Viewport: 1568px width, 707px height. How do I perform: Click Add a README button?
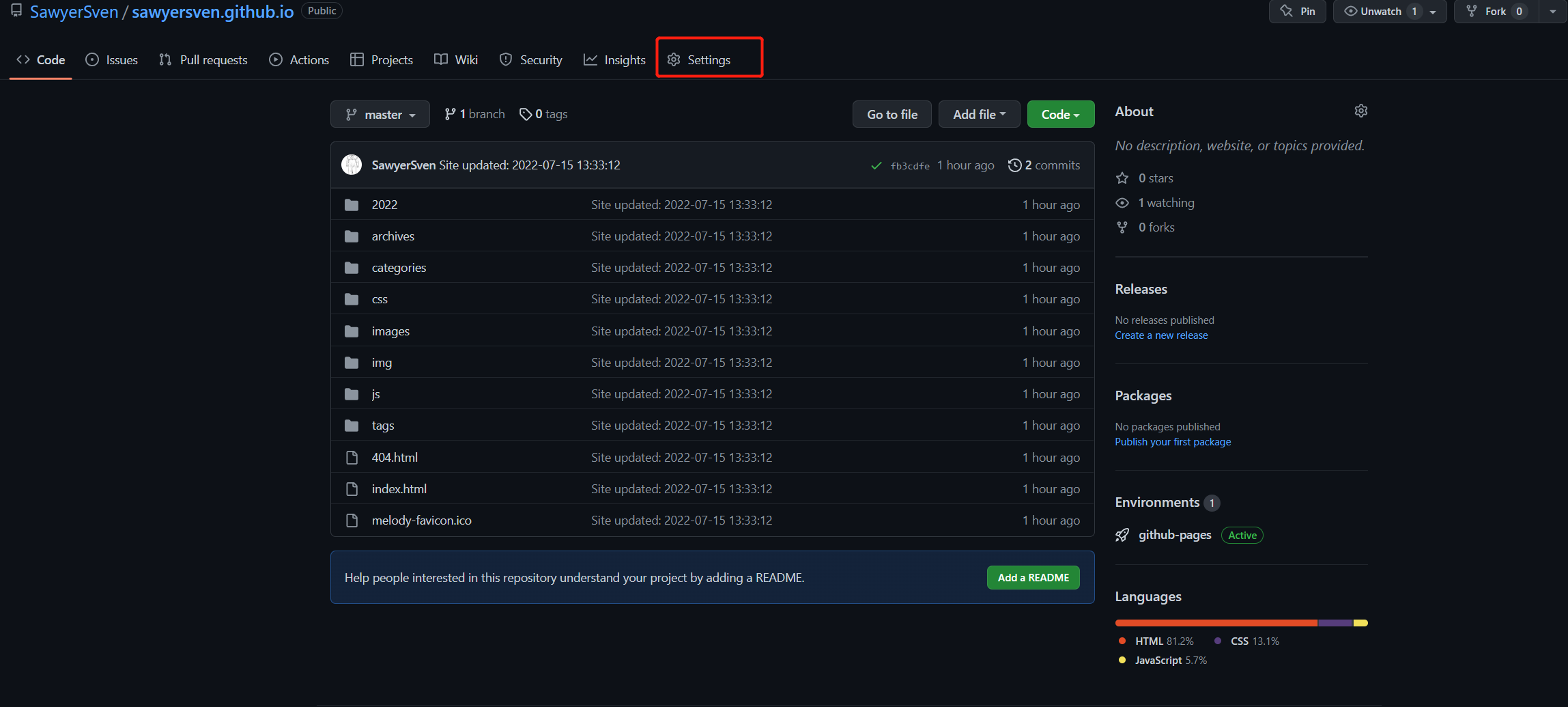(1033, 577)
